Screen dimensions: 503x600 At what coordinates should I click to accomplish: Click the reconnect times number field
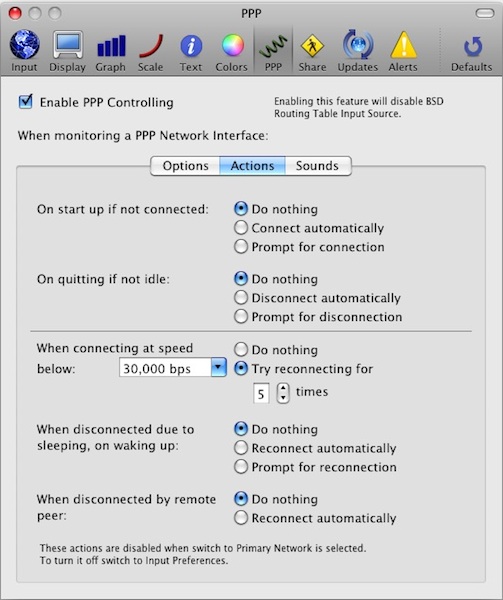(261, 393)
